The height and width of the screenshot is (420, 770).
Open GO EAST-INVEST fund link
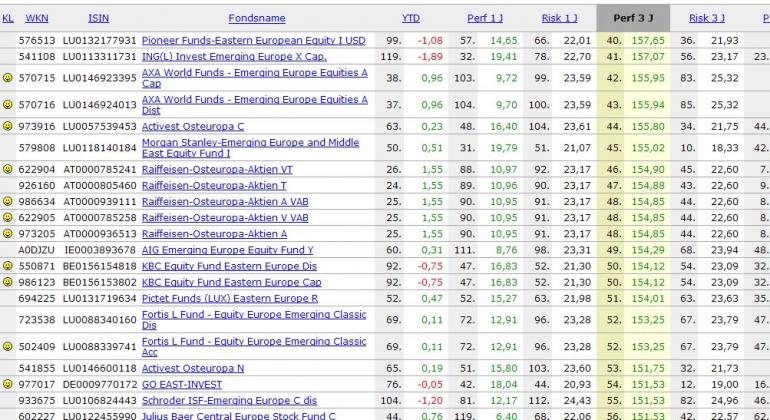pos(182,385)
